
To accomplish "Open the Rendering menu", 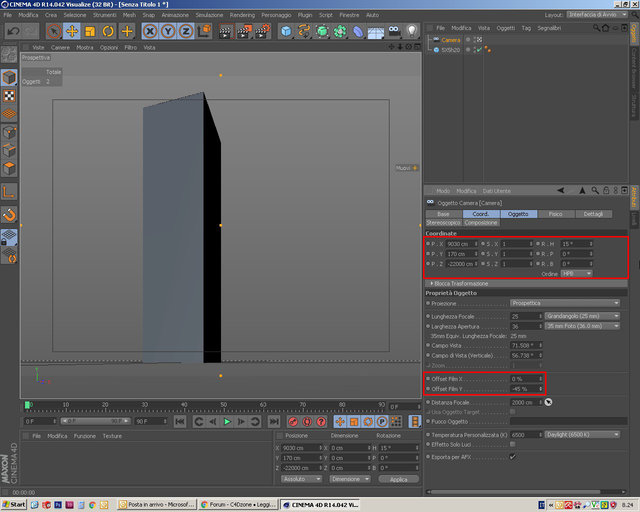I will point(242,15).
